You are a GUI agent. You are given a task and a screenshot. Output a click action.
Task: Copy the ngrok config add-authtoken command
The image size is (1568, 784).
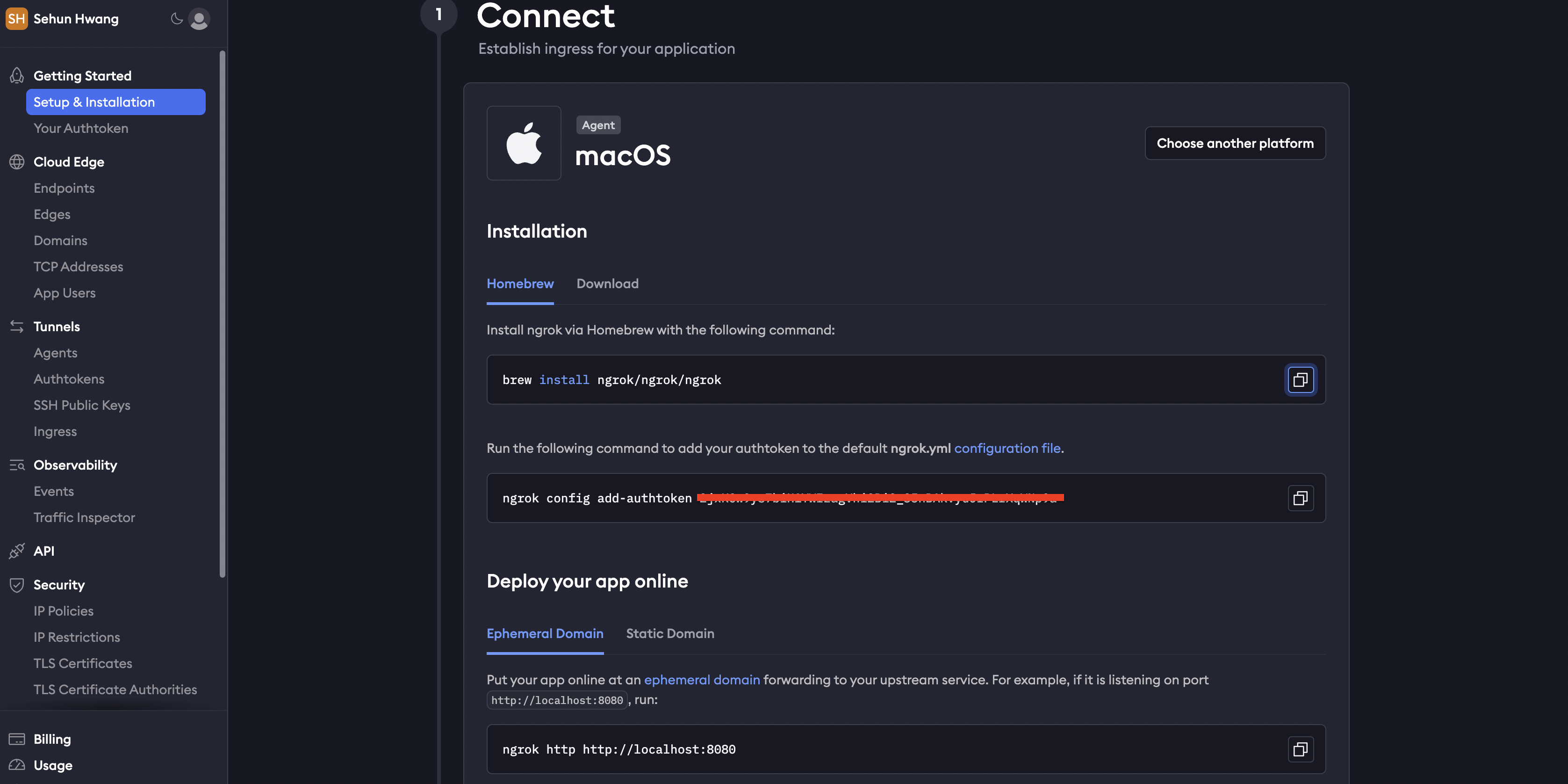click(1301, 498)
